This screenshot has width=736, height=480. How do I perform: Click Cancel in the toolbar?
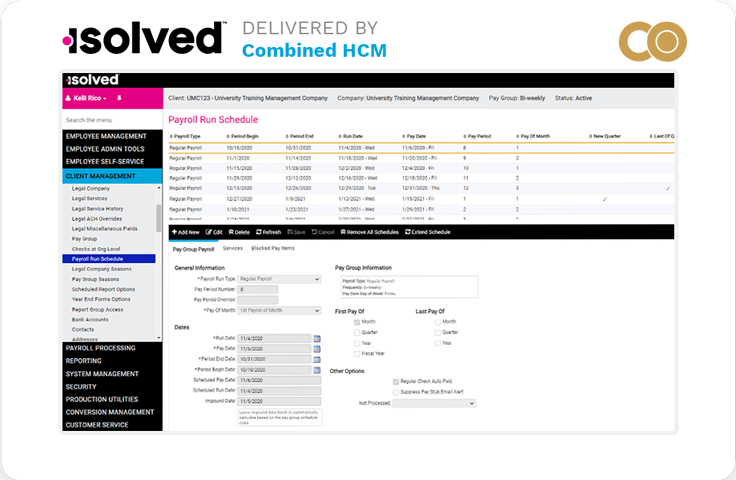pyautogui.click(x=323, y=232)
